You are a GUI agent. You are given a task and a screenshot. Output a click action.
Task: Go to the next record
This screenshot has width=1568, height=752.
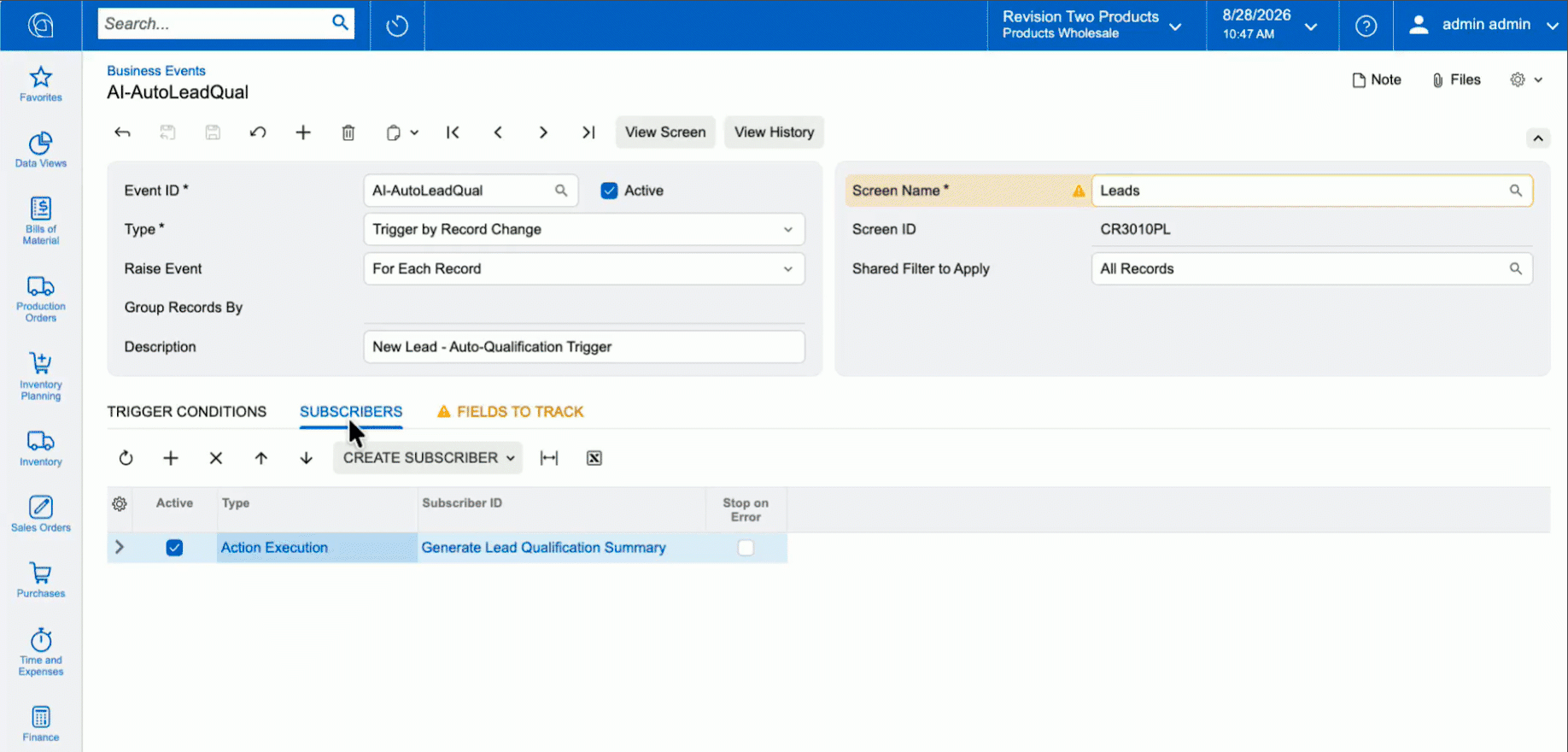coord(543,132)
